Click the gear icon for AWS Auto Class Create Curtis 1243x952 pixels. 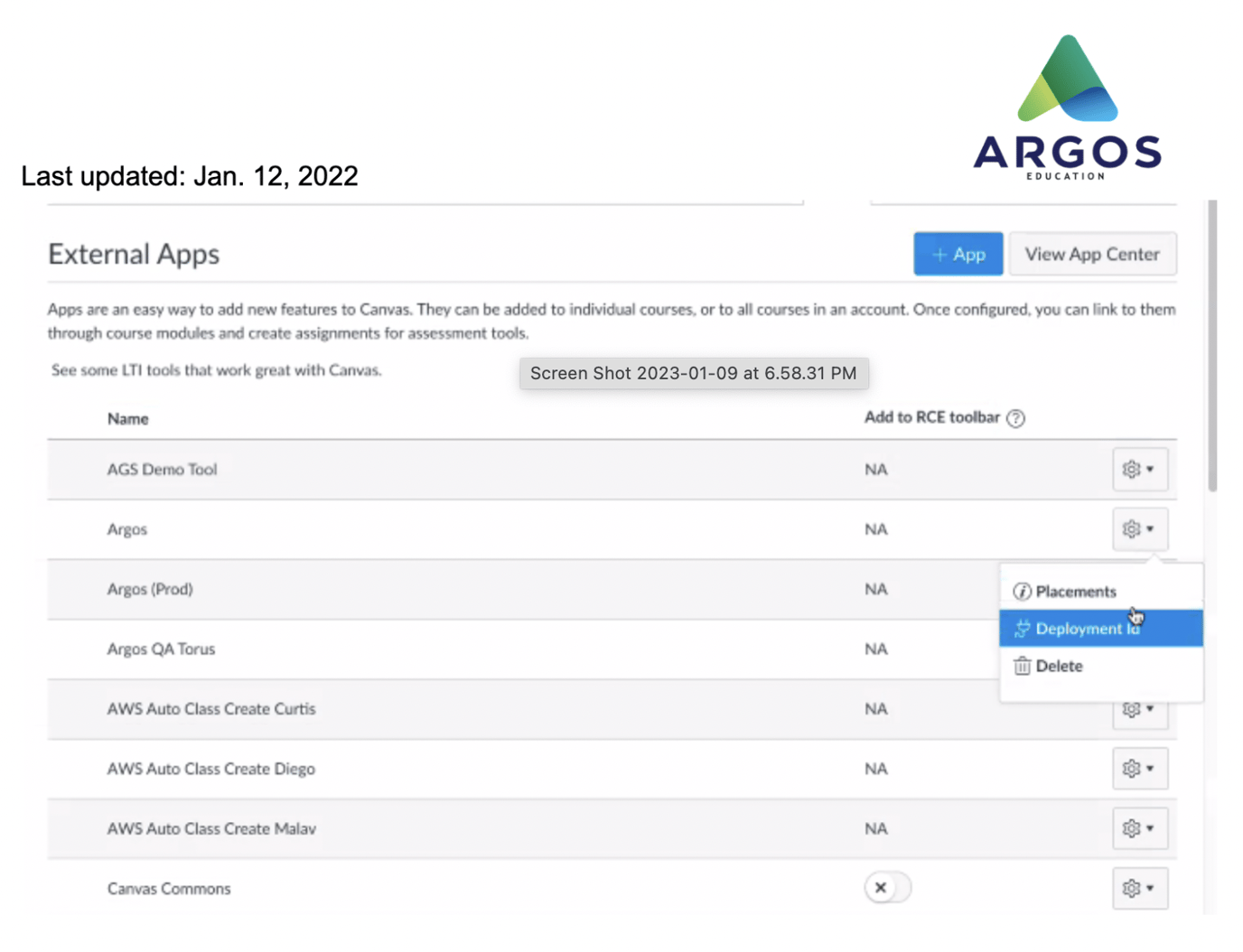pyautogui.click(x=1134, y=710)
